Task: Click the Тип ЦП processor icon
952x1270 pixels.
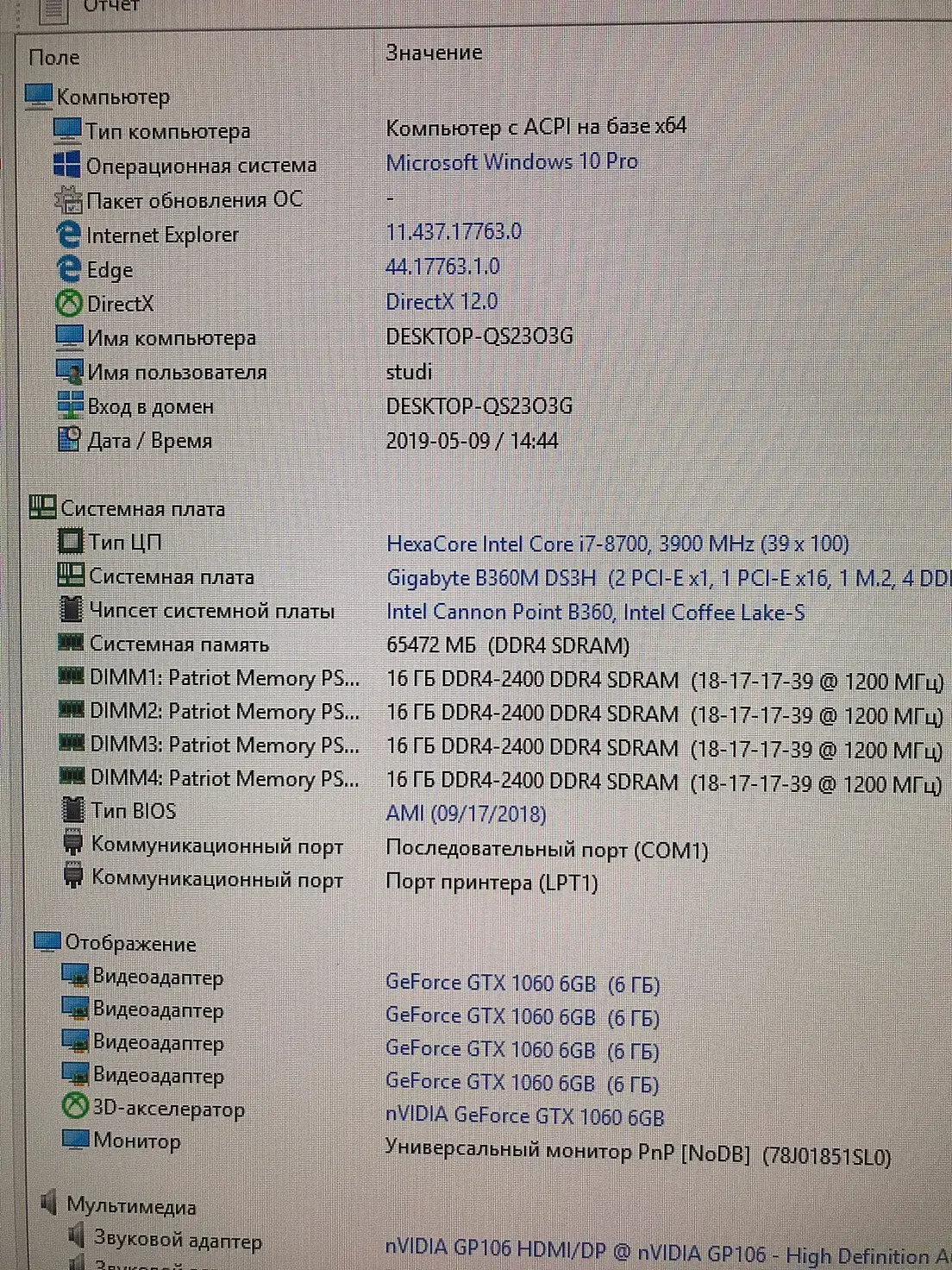Action: (71, 542)
